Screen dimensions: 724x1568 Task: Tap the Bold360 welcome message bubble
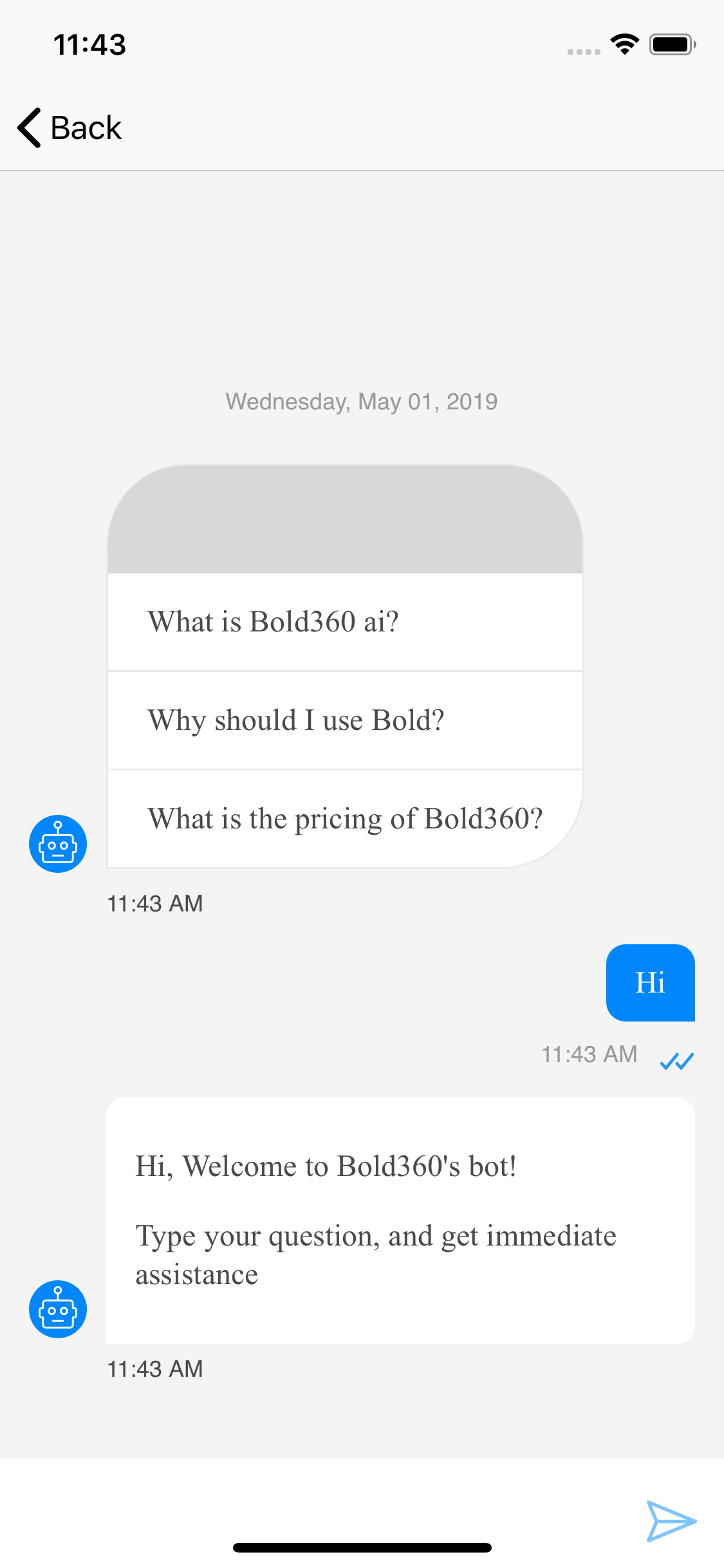click(400, 1220)
